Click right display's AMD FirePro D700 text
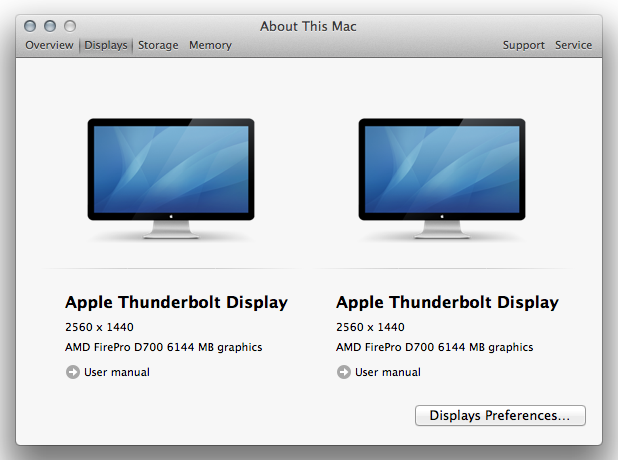The width and height of the screenshot is (618, 460). [434, 347]
